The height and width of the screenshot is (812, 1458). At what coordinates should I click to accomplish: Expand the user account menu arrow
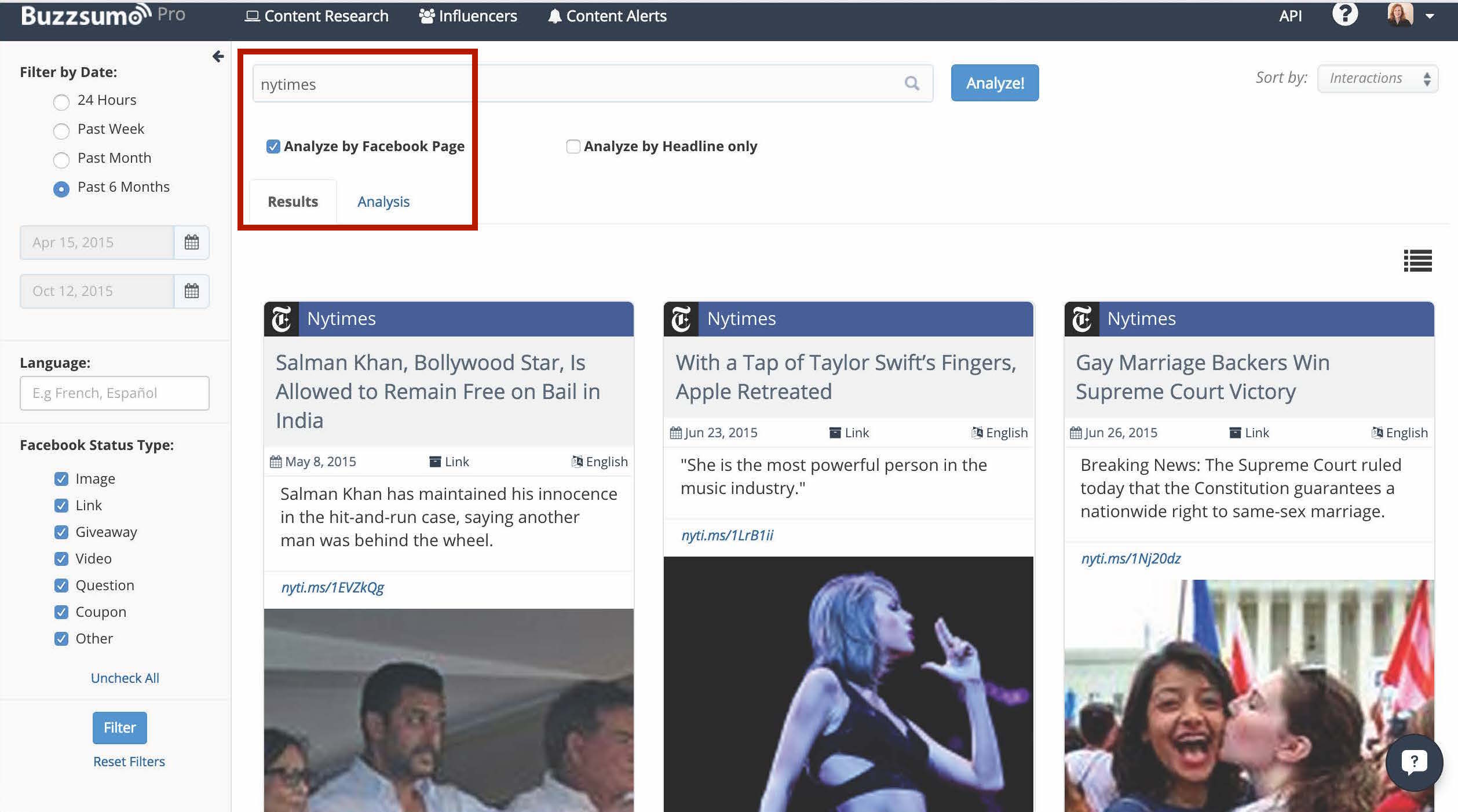click(1430, 16)
